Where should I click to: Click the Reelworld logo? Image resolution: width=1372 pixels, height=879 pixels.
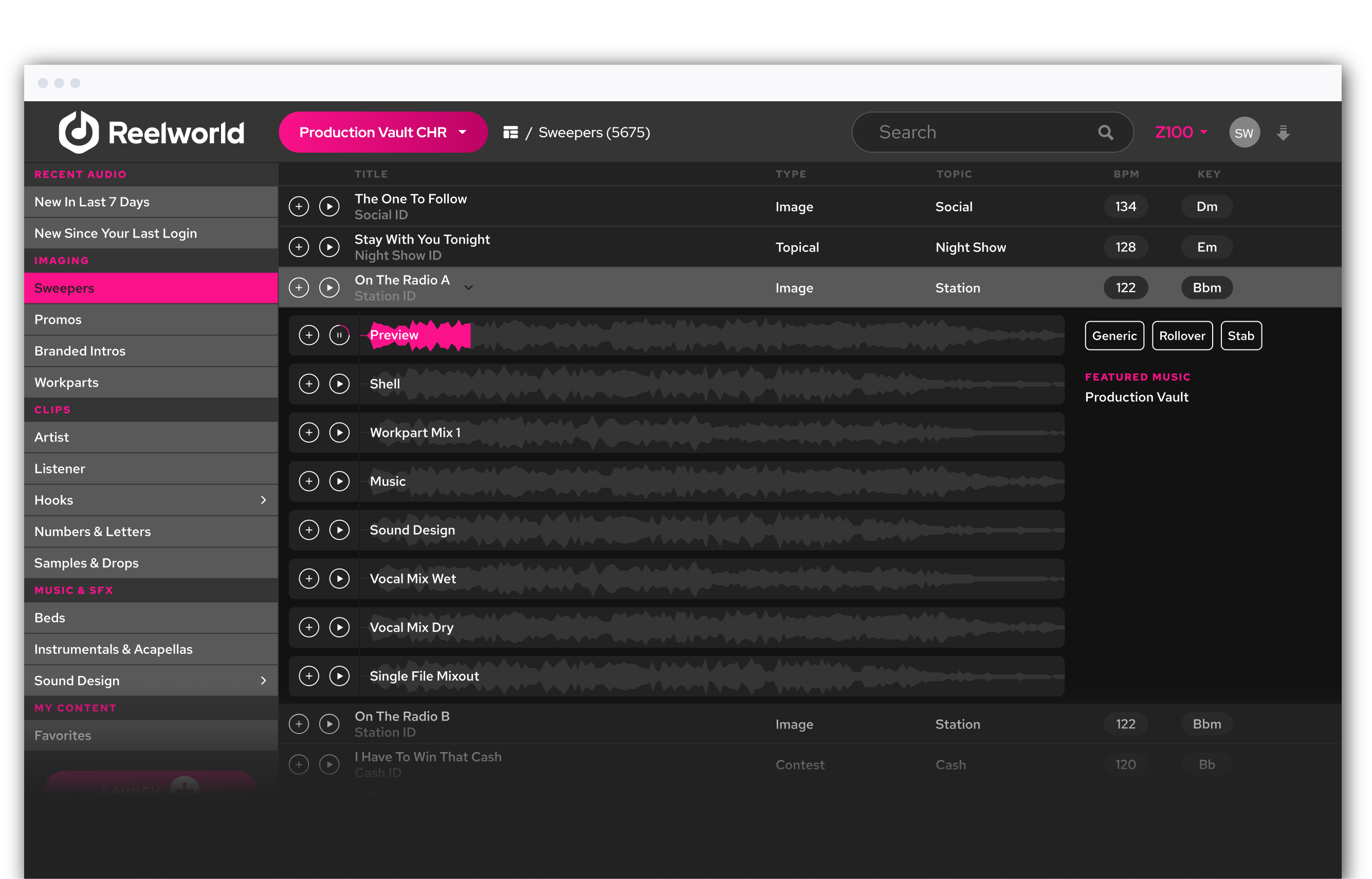(152, 133)
